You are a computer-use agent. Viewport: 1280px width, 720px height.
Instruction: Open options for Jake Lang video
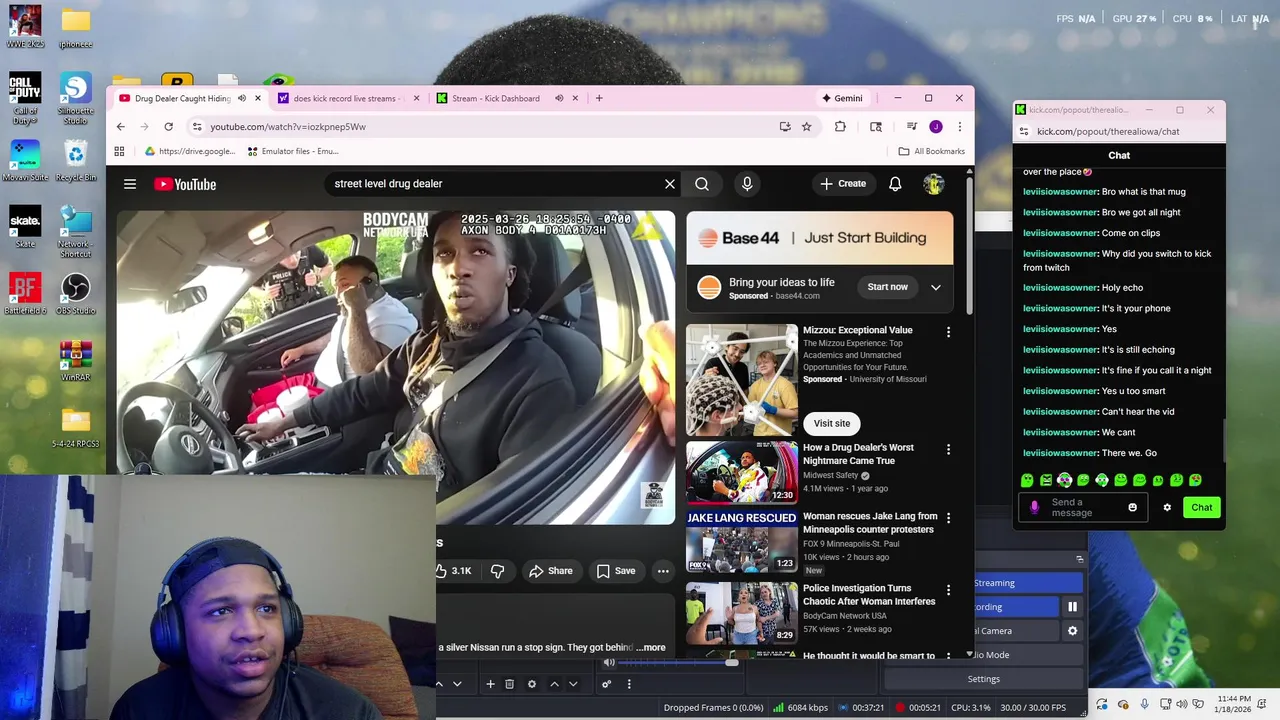tap(948, 518)
